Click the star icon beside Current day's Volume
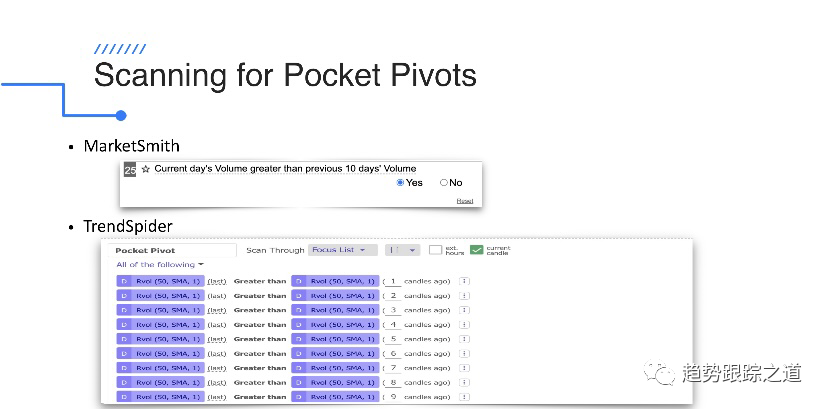 (146, 169)
